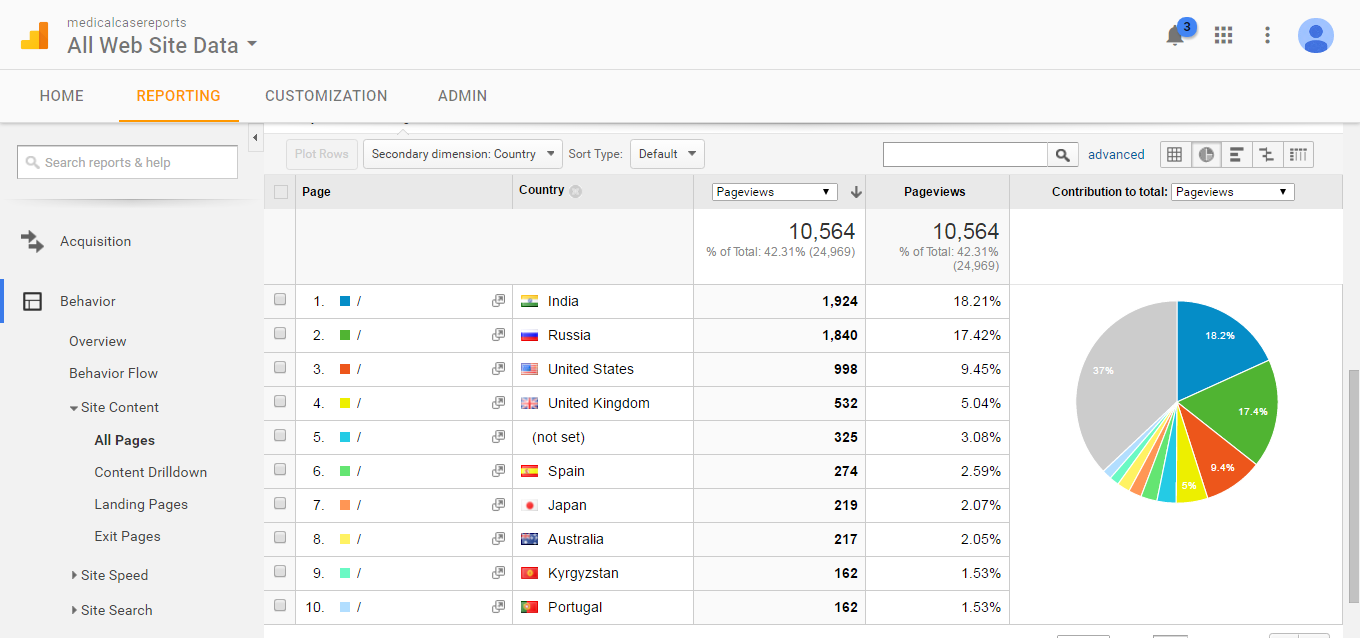Open the ADMIN tab
The height and width of the screenshot is (638, 1360).
pyautogui.click(x=463, y=96)
